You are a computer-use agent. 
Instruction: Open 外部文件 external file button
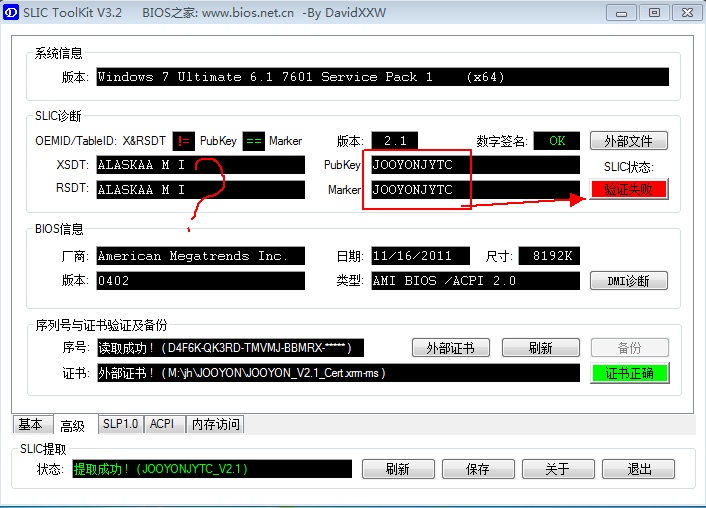(x=628, y=141)
